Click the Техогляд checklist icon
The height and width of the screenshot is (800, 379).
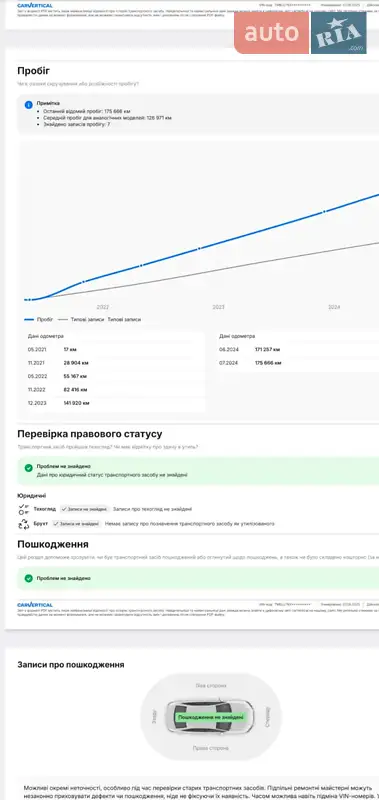[23, 509]
